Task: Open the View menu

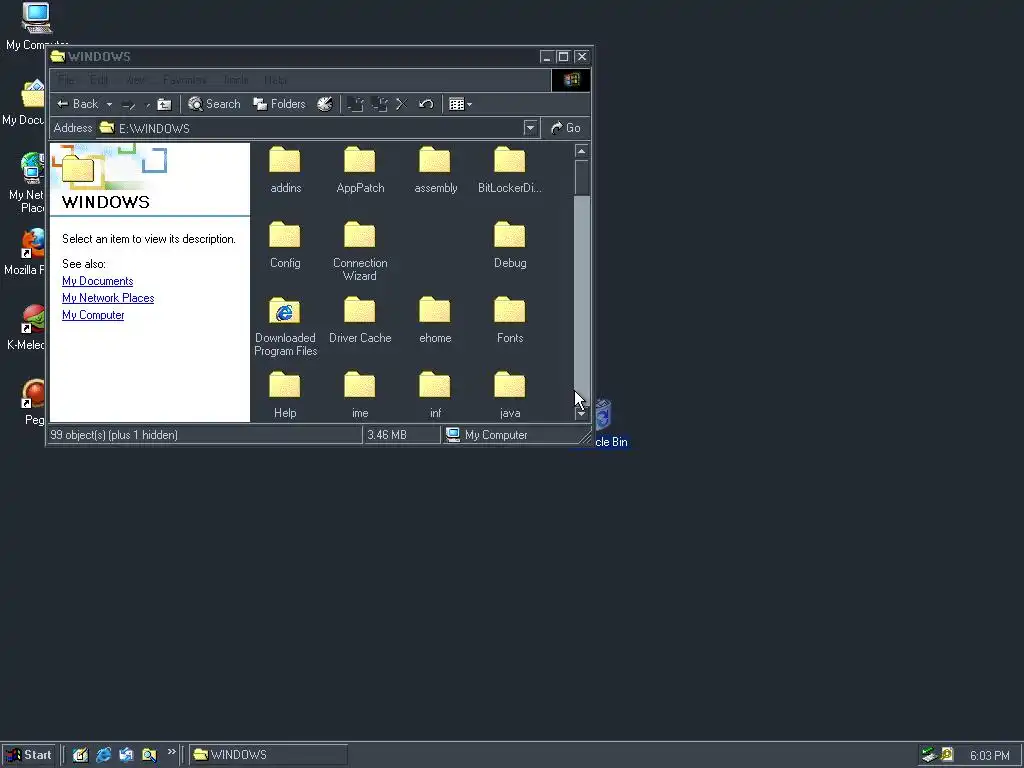Action: pyautogui.click(x=136, y=80)
